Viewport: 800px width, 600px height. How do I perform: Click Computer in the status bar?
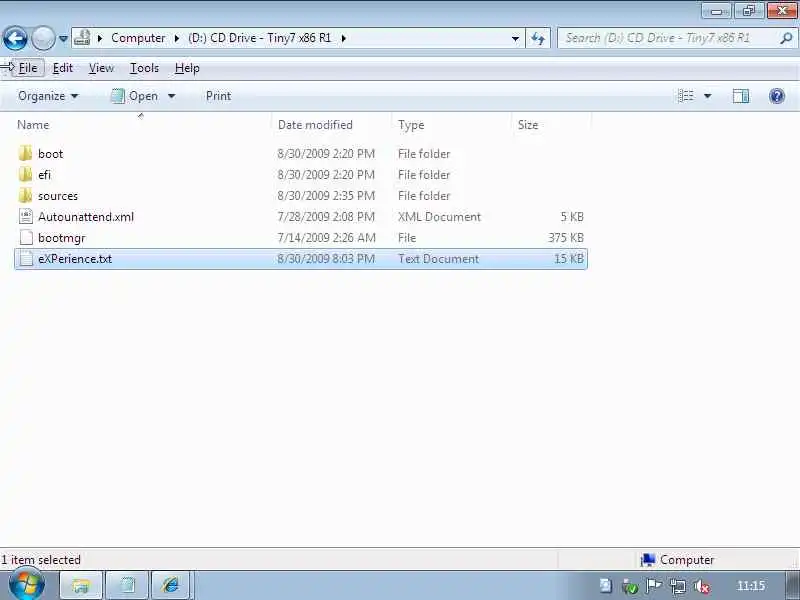(677, 560)
